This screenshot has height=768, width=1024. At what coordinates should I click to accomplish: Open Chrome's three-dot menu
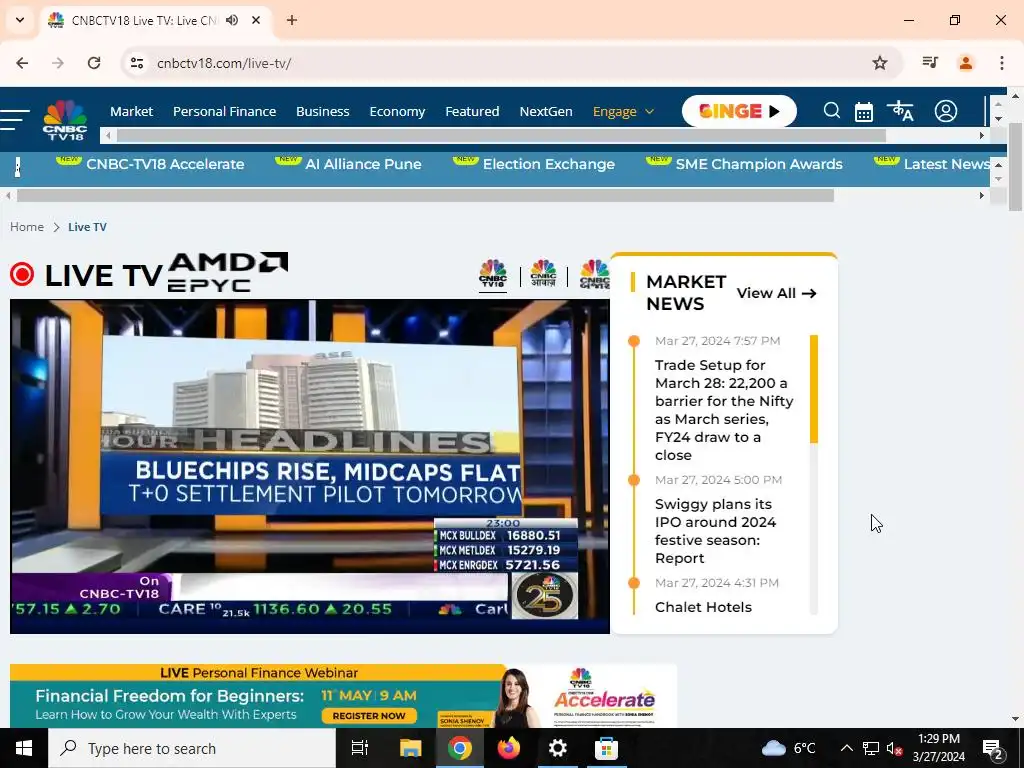[x=1001, y=63]
